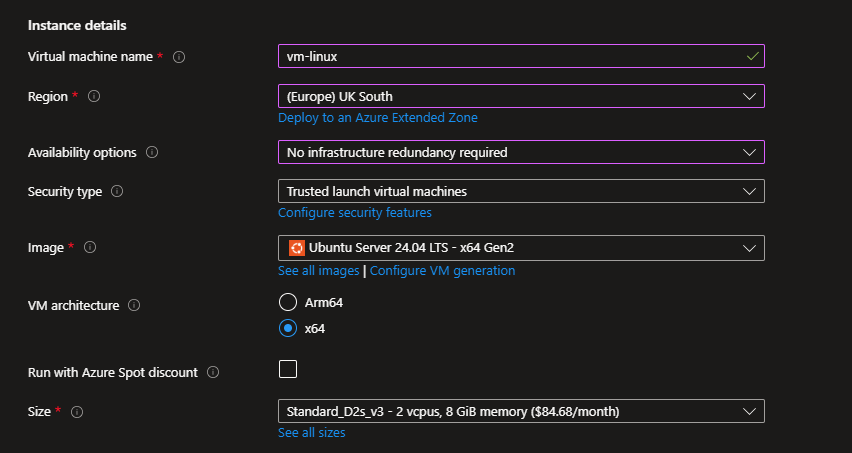Open the Availability options dropdown
852x453 pixels.
[x=520, y=152]
